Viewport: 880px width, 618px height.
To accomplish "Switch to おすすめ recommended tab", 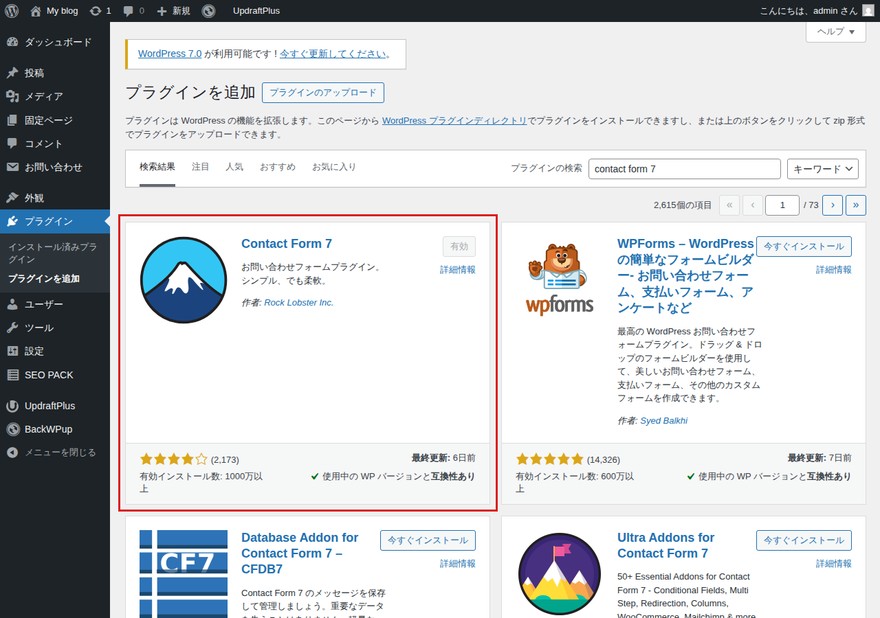I will pos(277,167).
